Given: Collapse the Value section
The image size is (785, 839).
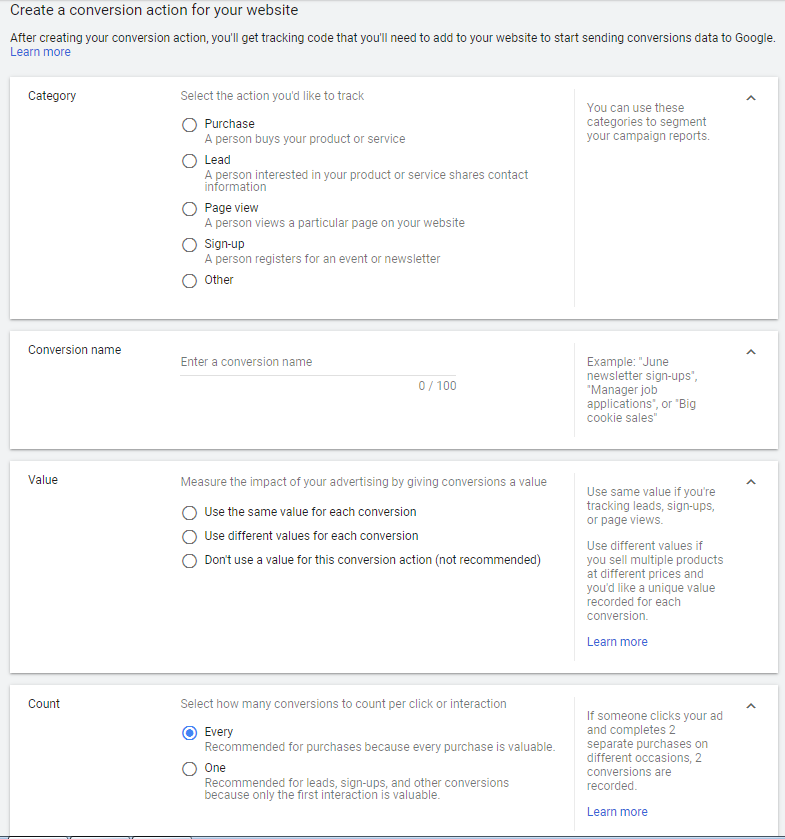Looking at the screenshot, I should point(751,481).
